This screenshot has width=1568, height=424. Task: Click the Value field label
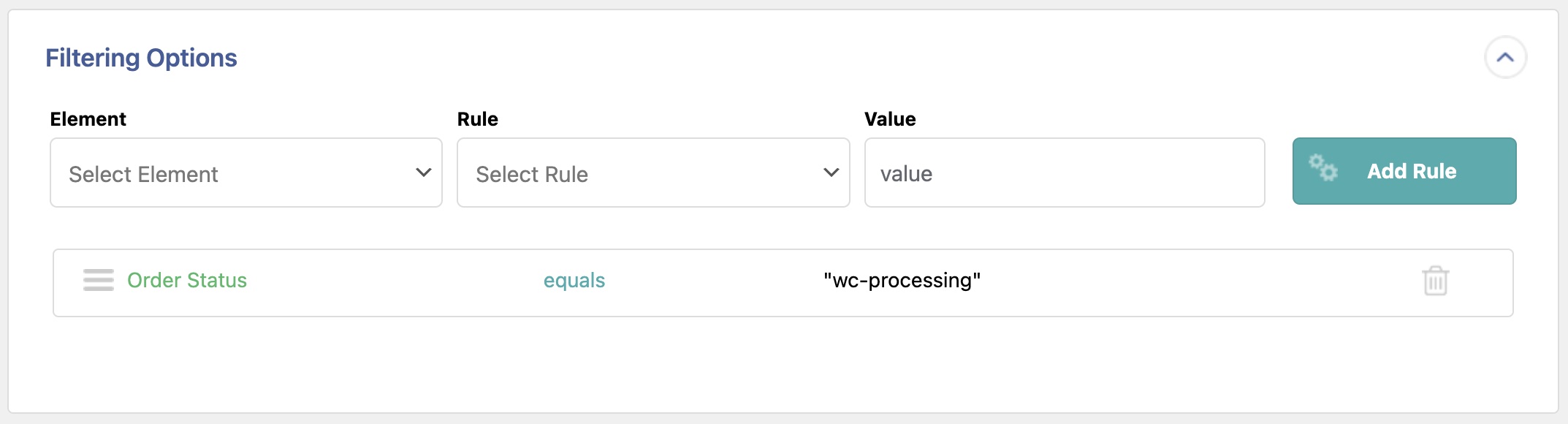(890, 119)
